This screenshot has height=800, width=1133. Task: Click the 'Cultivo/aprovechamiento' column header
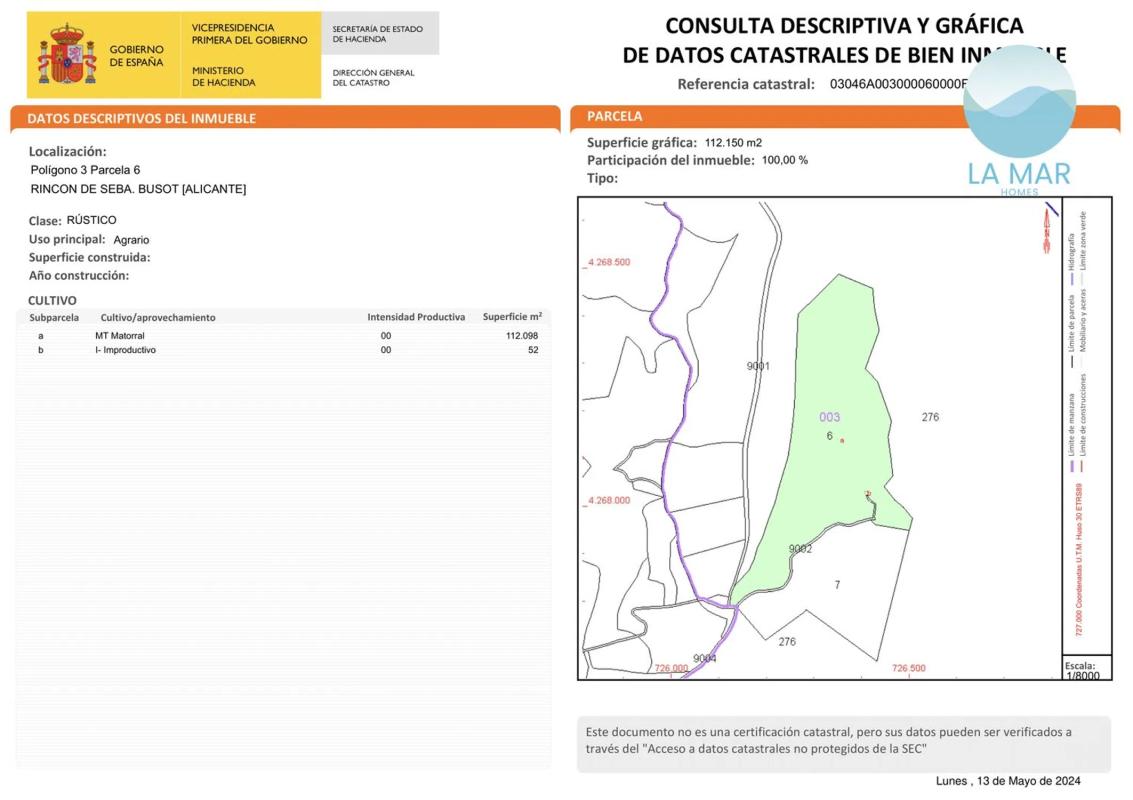(x=158, y=317)
